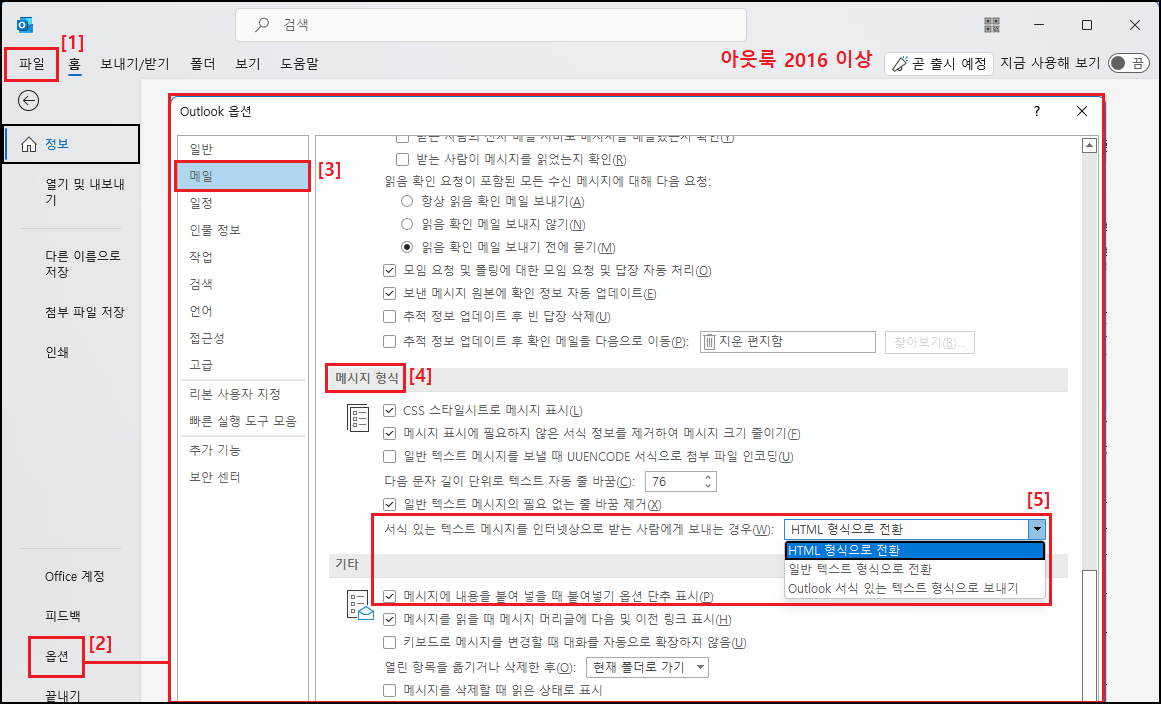This screenshot has height=704, width=1161.
Task: Collapse the HTML 형식으로 전환 dropdown arrow
Action: click(x=1037, y=529)
